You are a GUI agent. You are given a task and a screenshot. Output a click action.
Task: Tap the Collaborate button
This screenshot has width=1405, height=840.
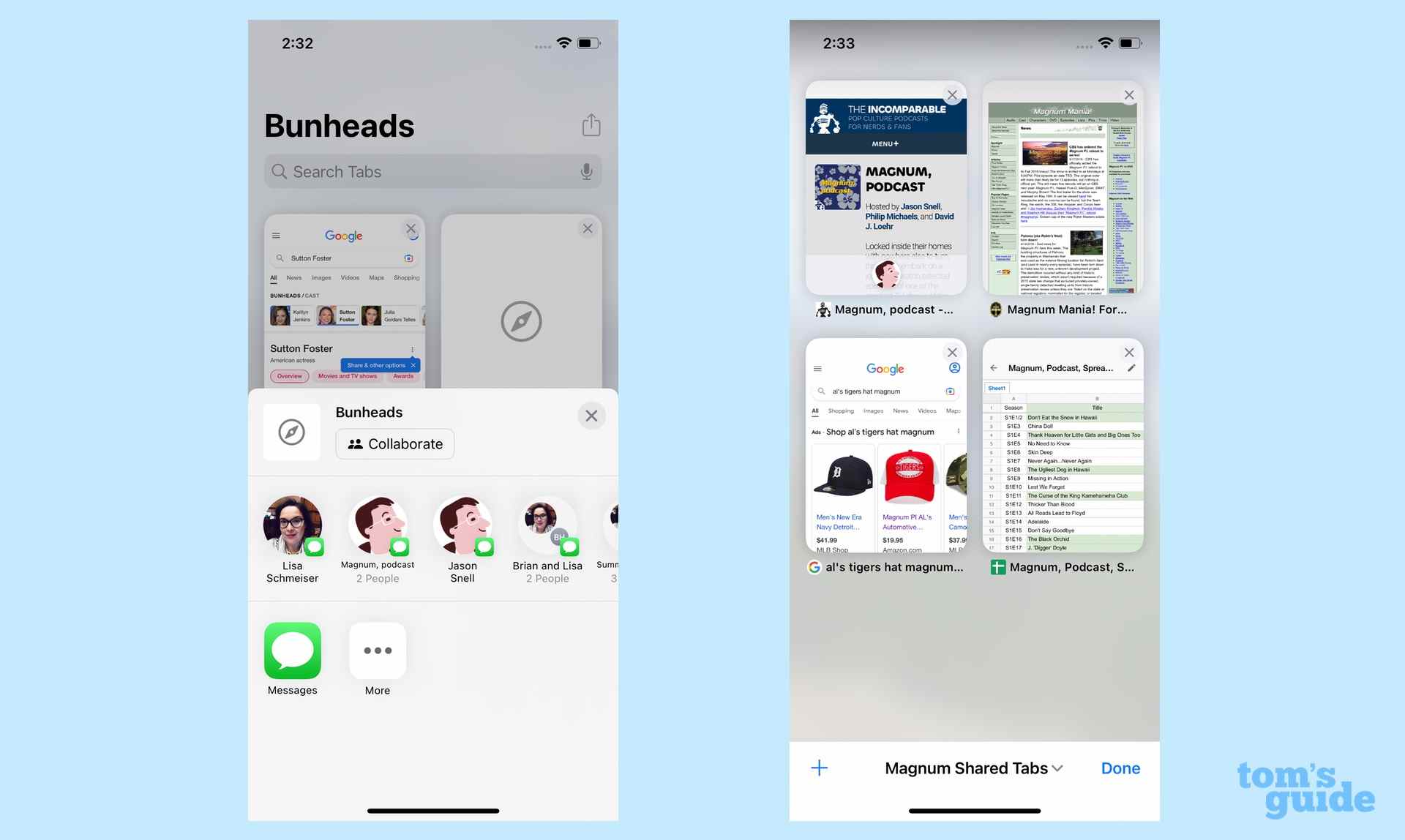pos(396,443)
